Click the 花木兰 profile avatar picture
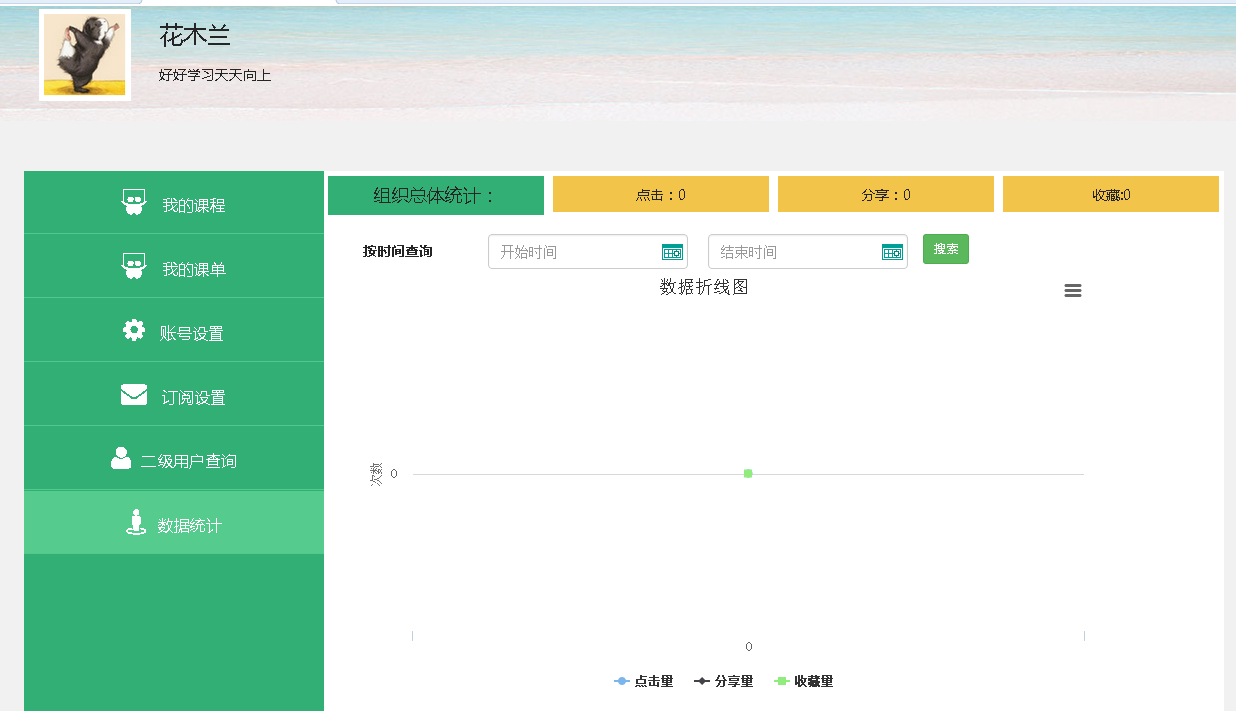The height and width of the screenshot is (711, 1236). pyautogui.click(x=84, y=54)
